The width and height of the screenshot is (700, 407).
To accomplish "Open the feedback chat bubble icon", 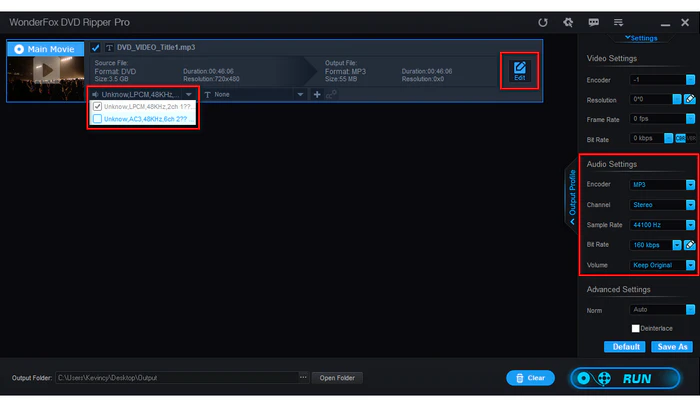I will tap(593, 22).
